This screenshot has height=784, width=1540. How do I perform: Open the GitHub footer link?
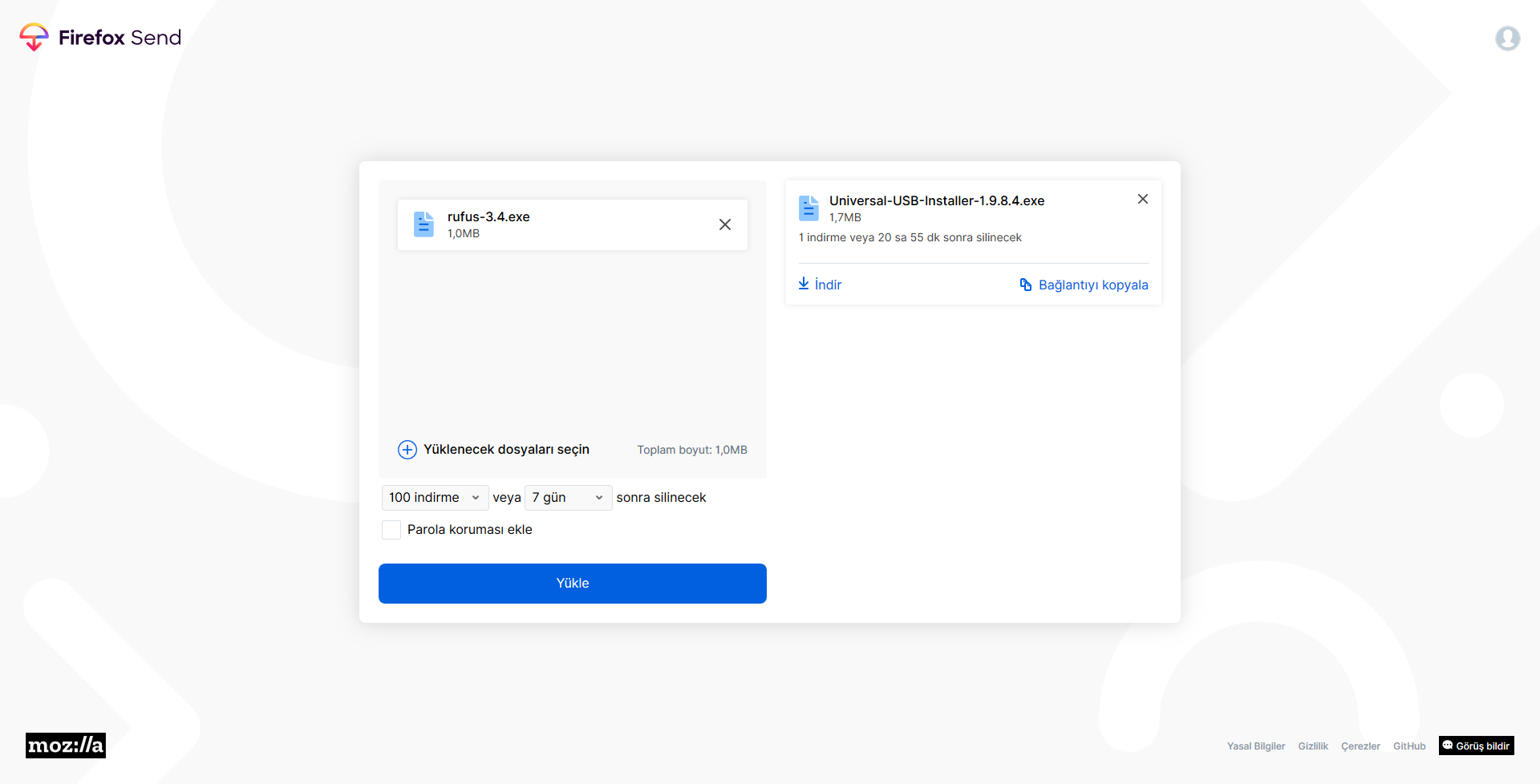point(1409,746)
